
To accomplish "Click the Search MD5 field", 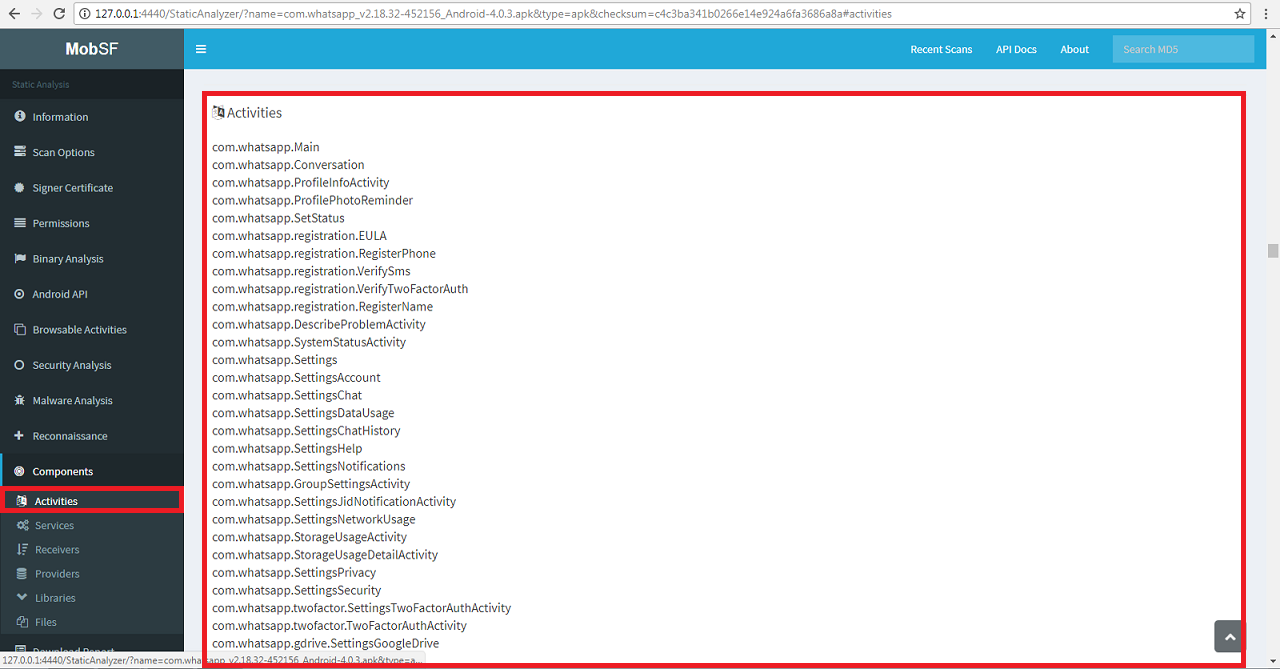I will pyautogui.click(x=1183, y=49).
